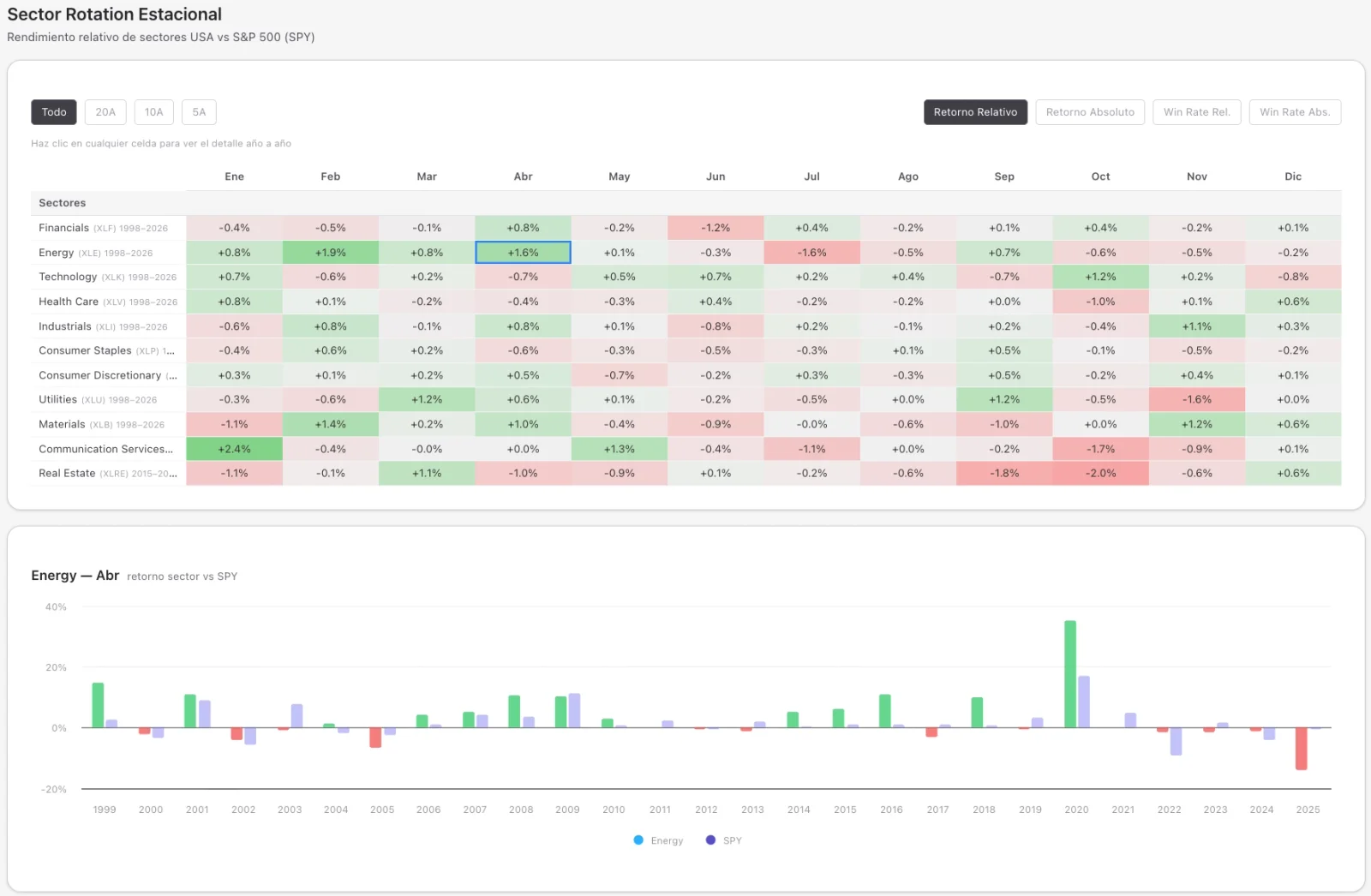The image size is (1371, 896).
Task: Select the Todo time range button
Action: click(54, 112)
